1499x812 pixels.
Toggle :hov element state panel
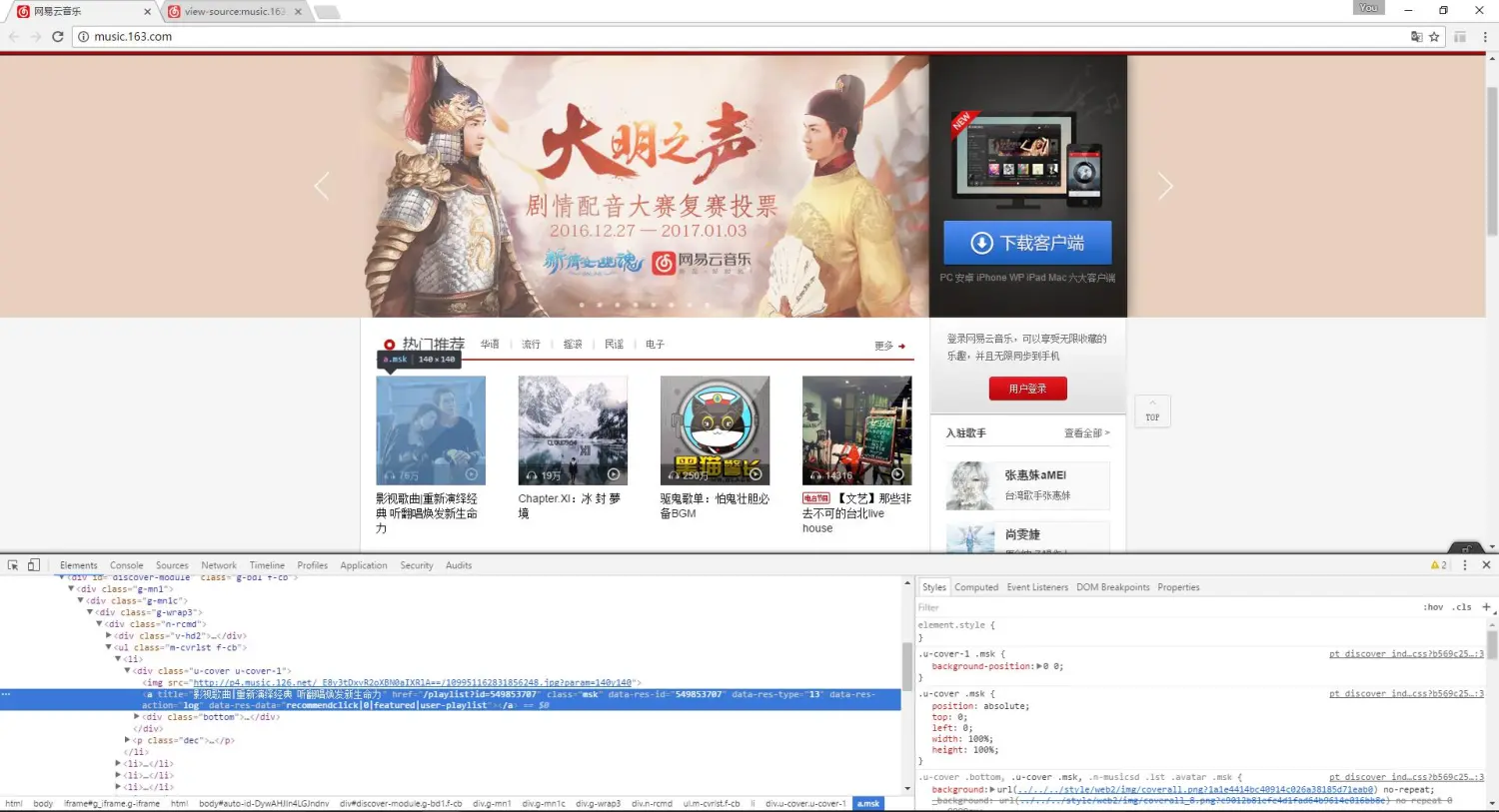tap(1433, 607)
